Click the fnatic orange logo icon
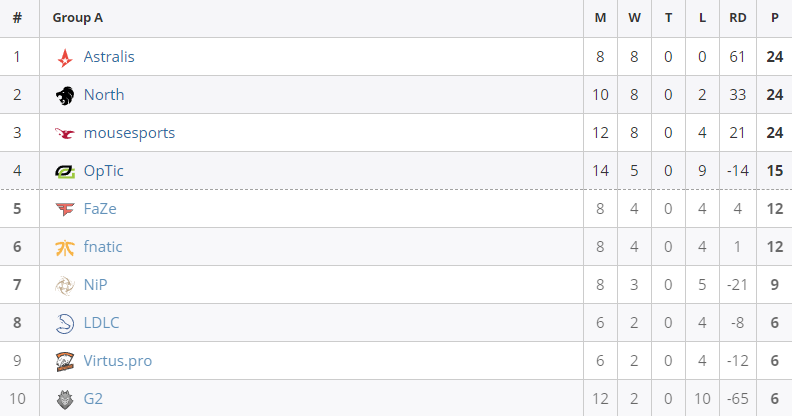Image resolution: width=792 pixels, height=416 pixels. tap(65, 247)
